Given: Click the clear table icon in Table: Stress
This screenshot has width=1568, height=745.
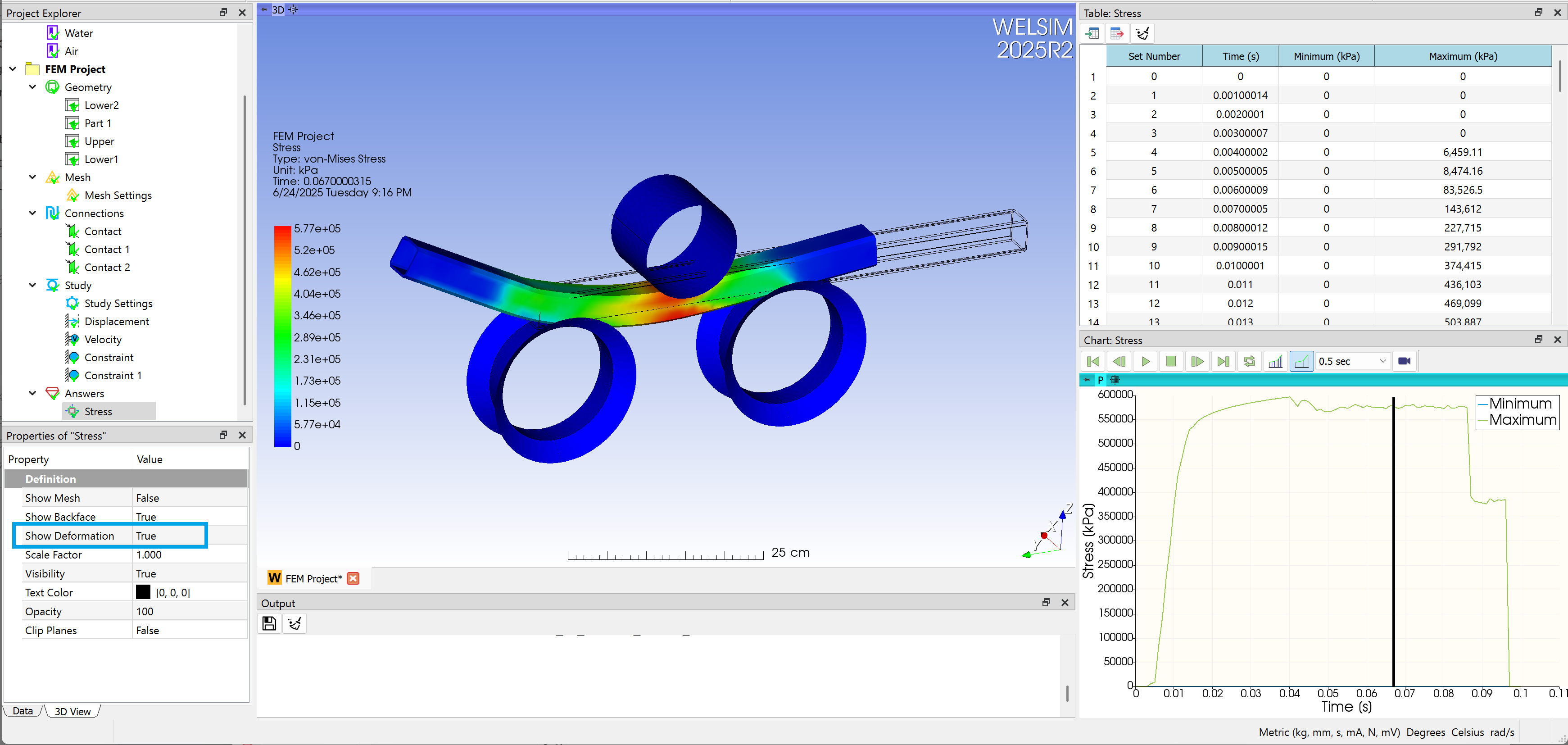Looking at the screenshot, I should 1142,33.
